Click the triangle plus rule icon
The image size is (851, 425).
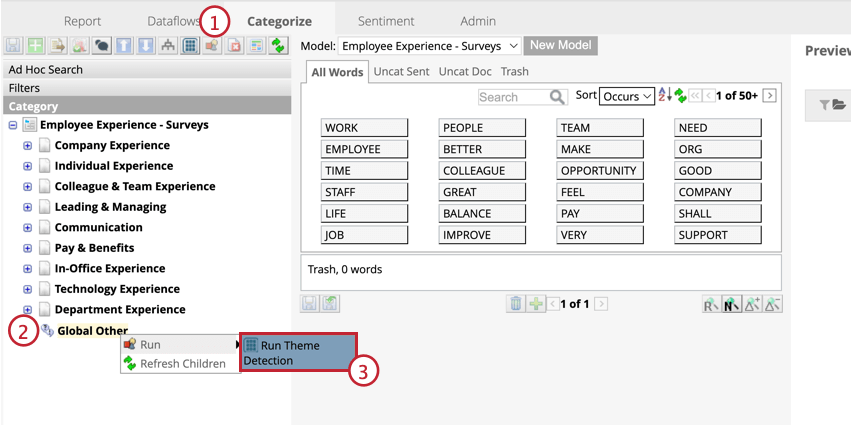click(752, 304)
